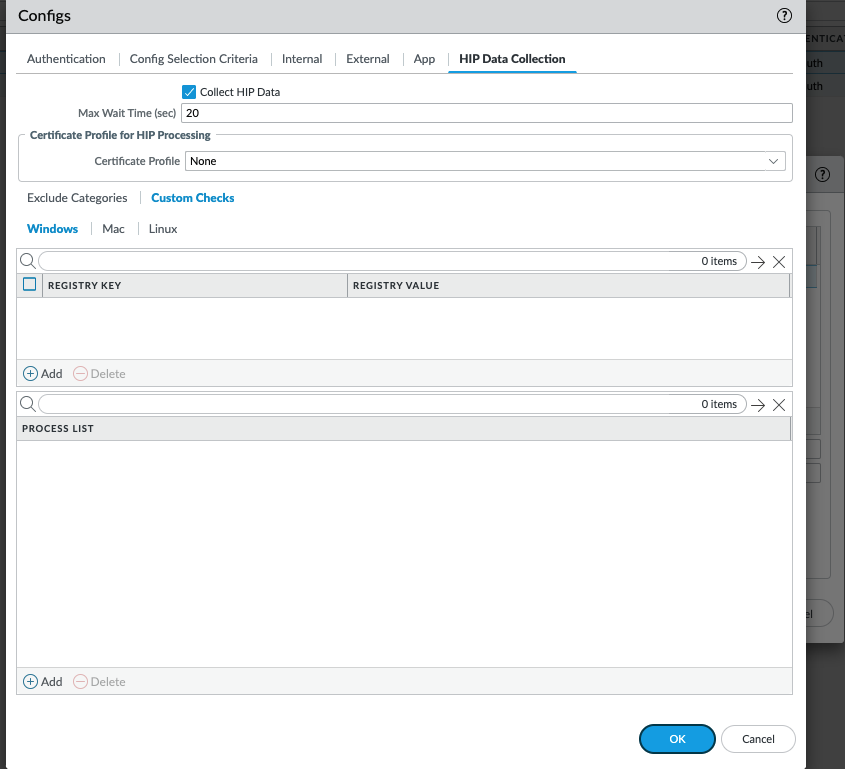View the Exclude Categories section
The width and height of the screenshot is (845, 769).
(76, 197)
